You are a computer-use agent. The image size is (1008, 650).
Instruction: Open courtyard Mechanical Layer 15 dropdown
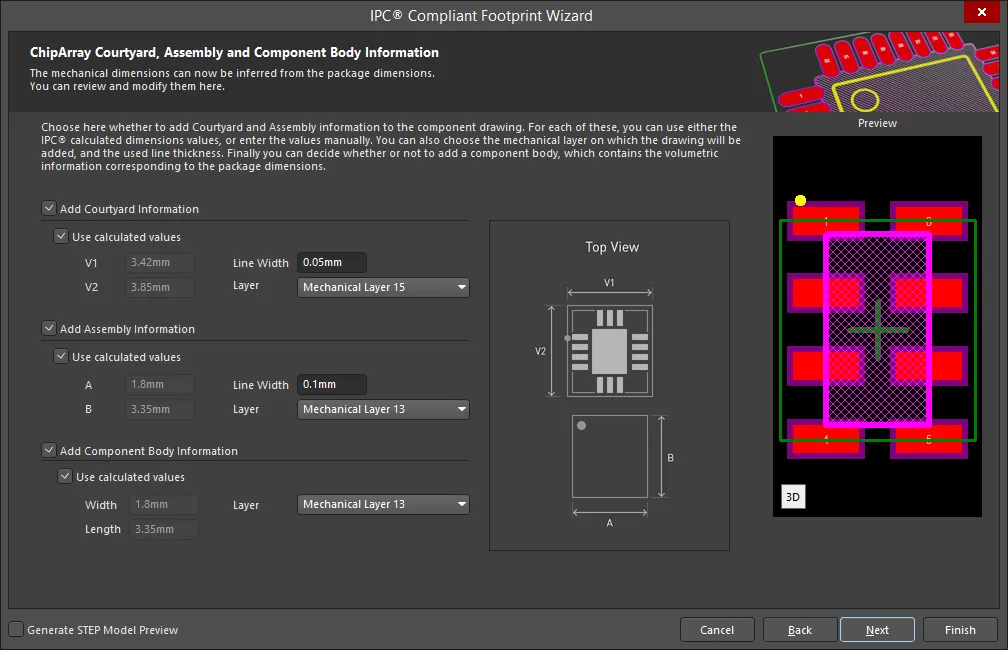pyautogui.click(x=383, y=287)
